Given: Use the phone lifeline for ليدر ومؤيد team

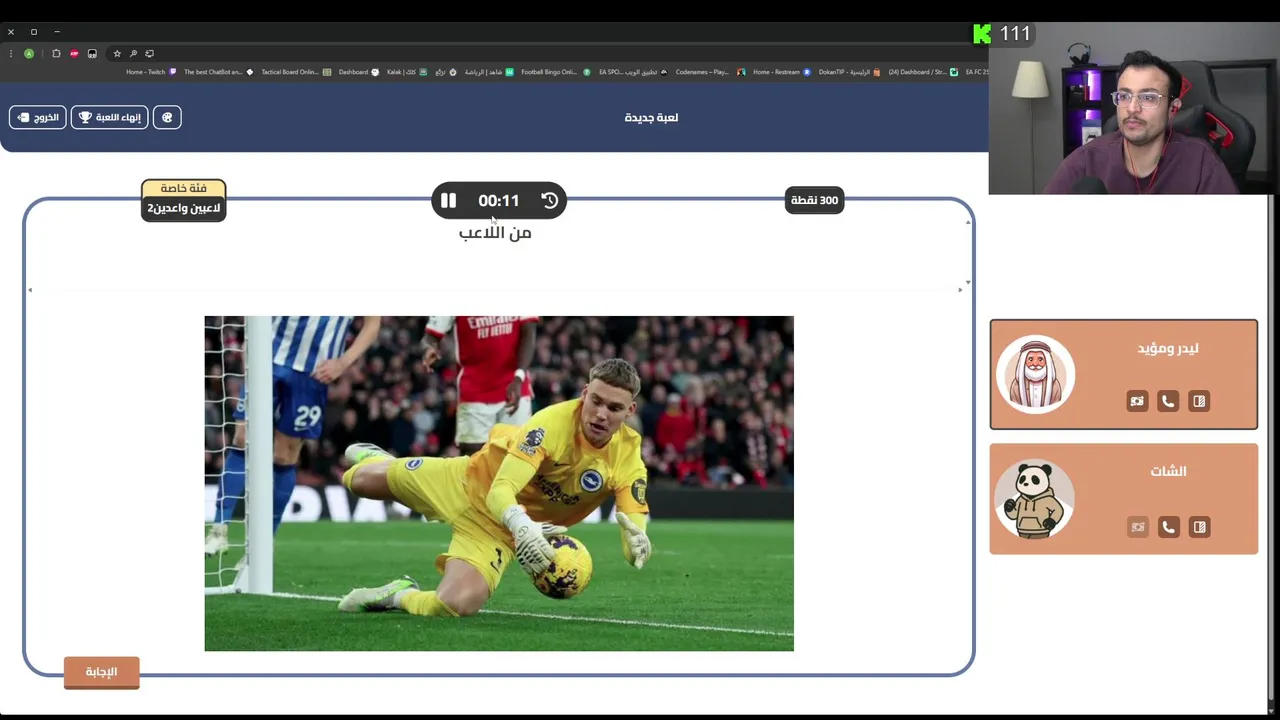Looking at the screenshot, I should point(1168,401).
